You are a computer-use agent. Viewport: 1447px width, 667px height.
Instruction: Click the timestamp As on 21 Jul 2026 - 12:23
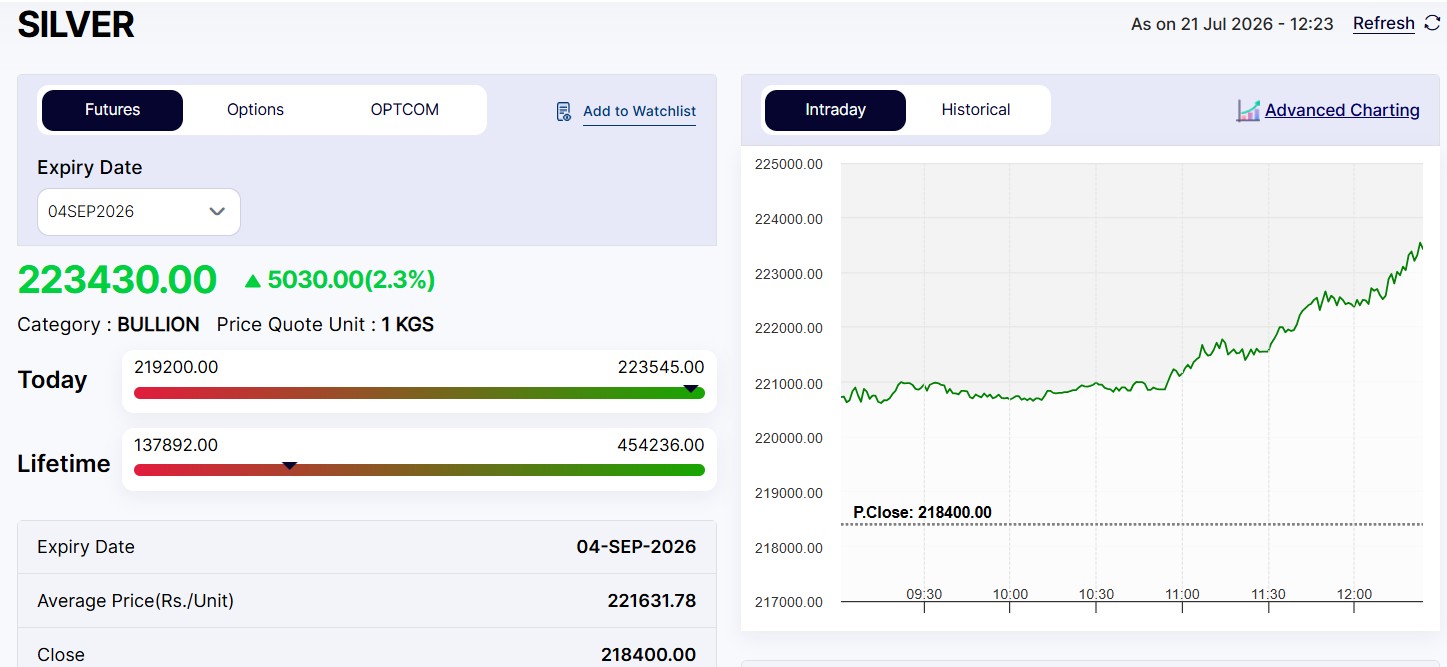pyautogui.click(x=1232, y=24)
